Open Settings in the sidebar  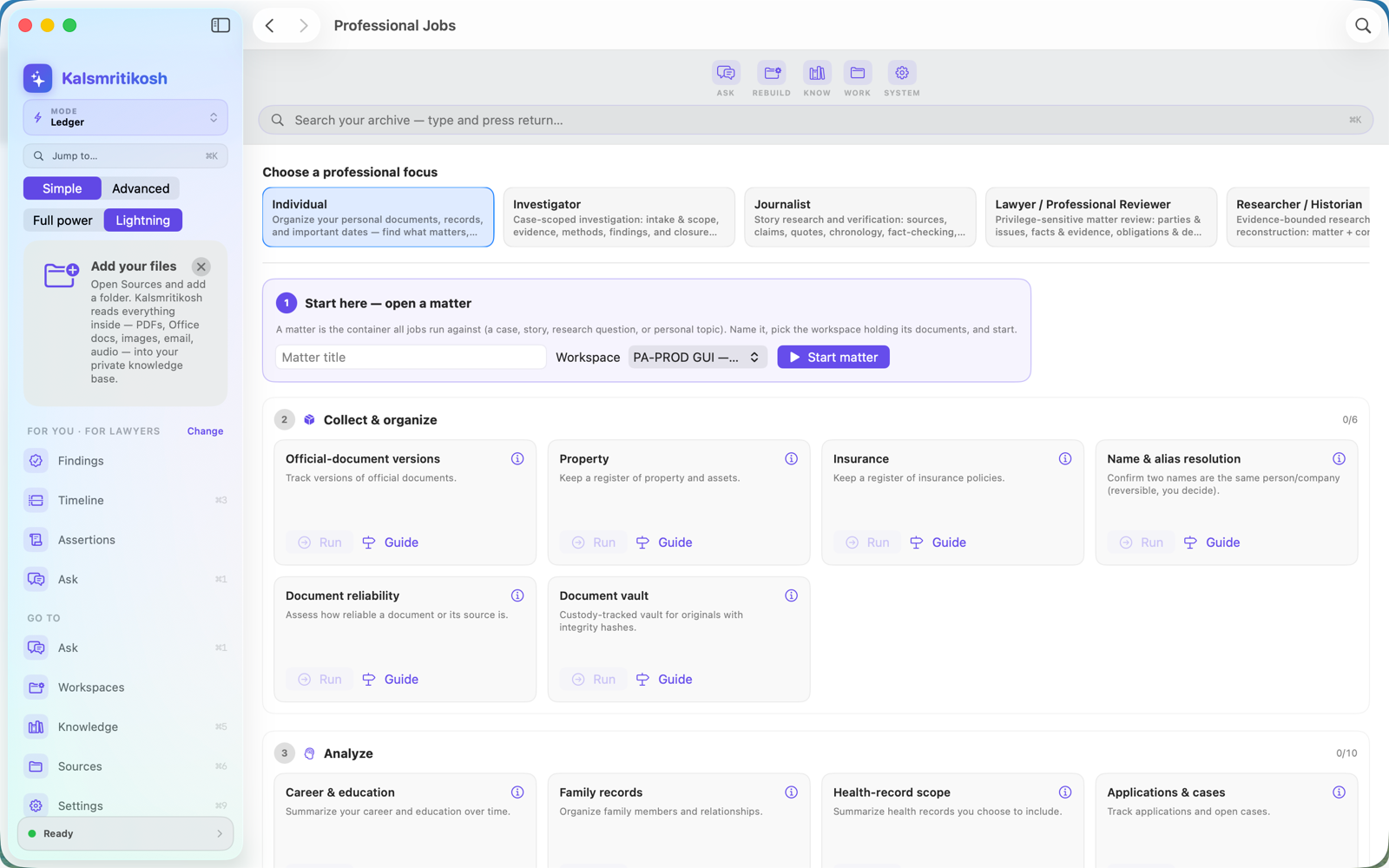click(126, 806)
